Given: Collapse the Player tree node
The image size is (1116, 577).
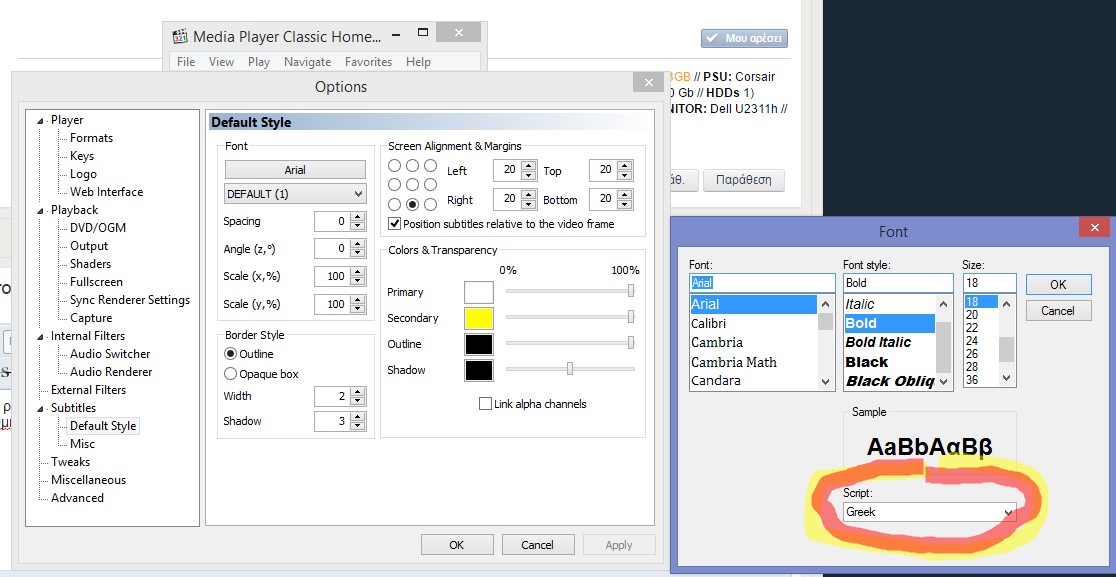Looking at the screenshot, I should coord(41,121).
